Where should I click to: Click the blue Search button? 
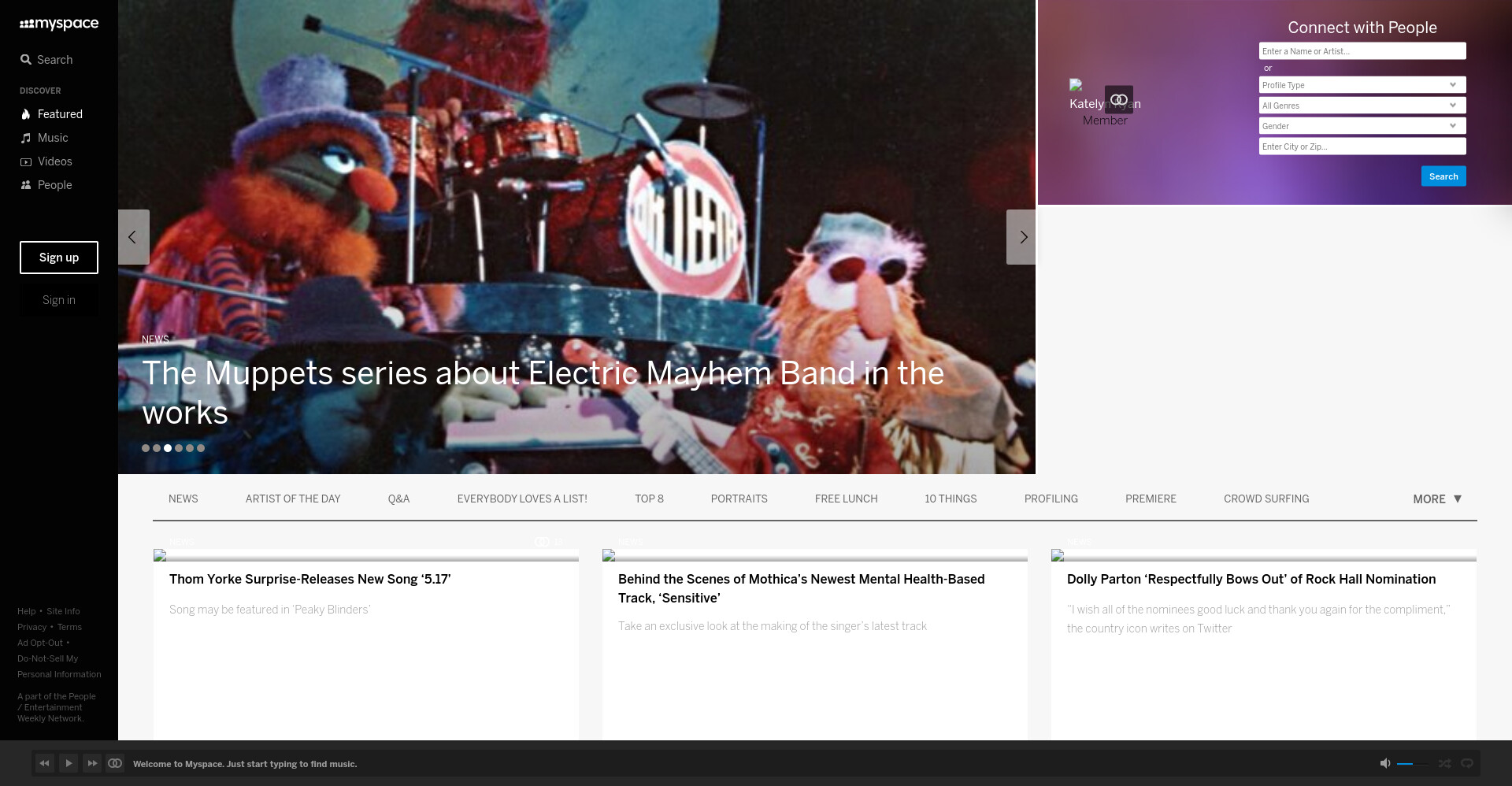tap(1443, 176)
